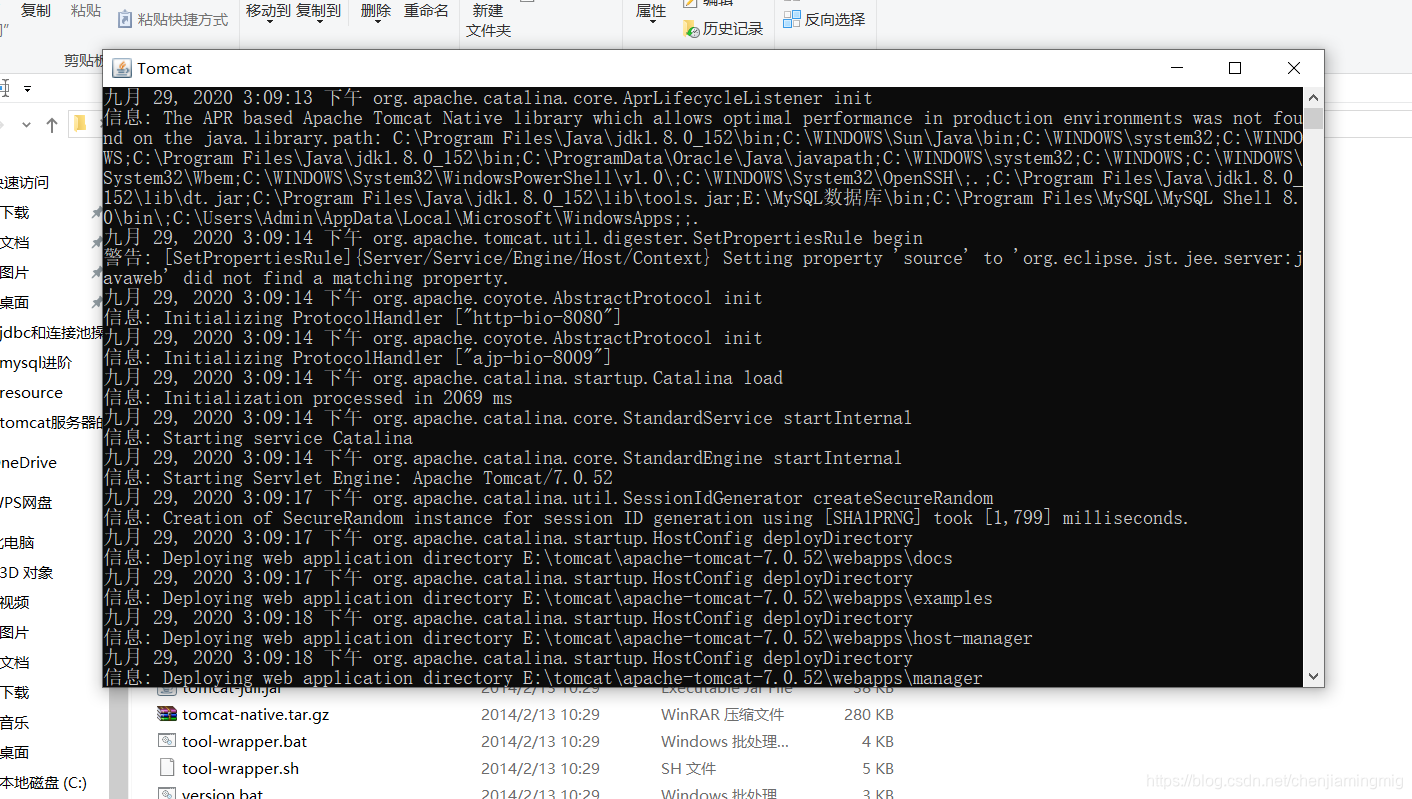Open 图片 listed just below 视频
This screenshot has width=1412, height=799.
pos(15,632)
